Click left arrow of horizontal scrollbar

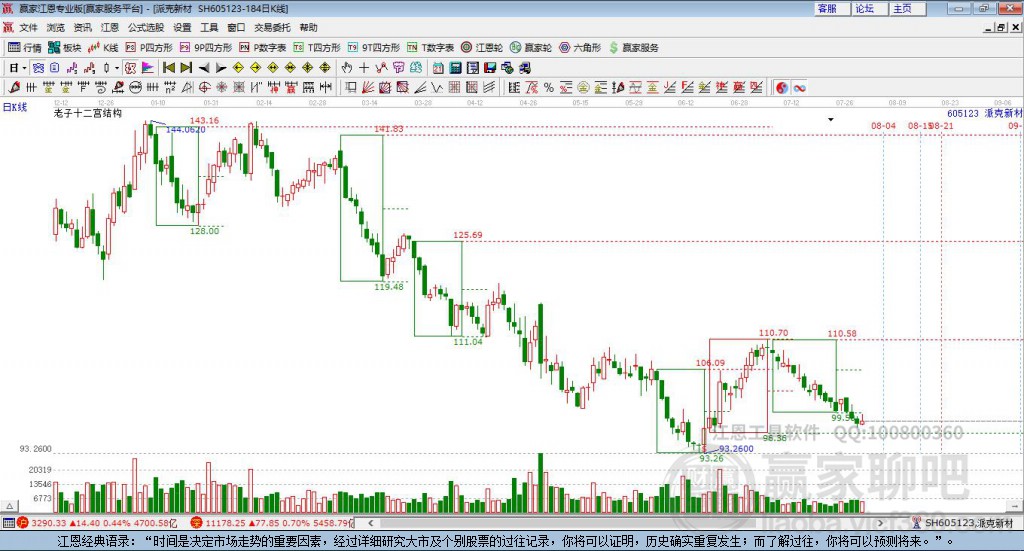click(x=370, y=523)
